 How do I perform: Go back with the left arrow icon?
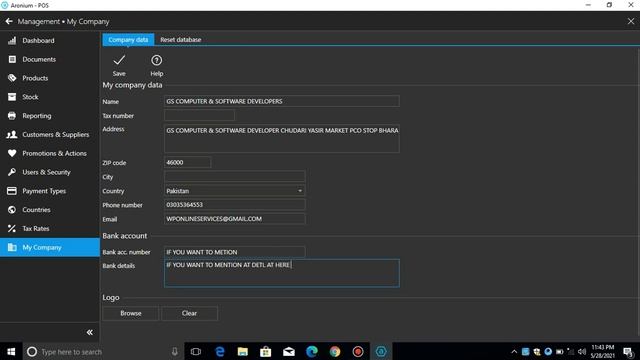(9, 21)
